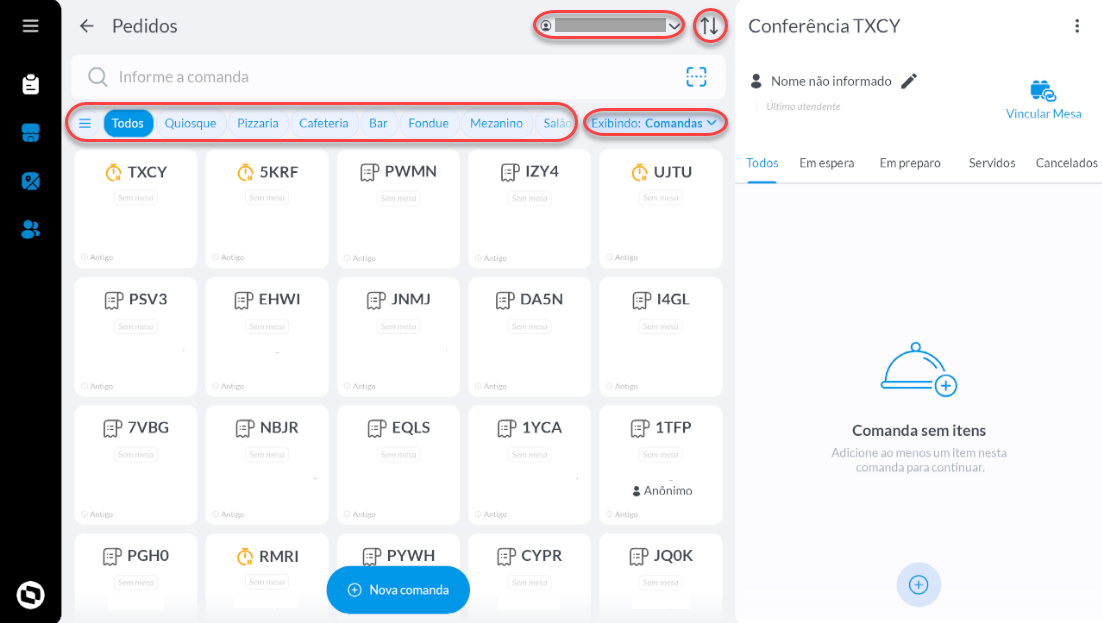Click the magnifier search icon
The image size is (1102, 623).
pos(98,77)
